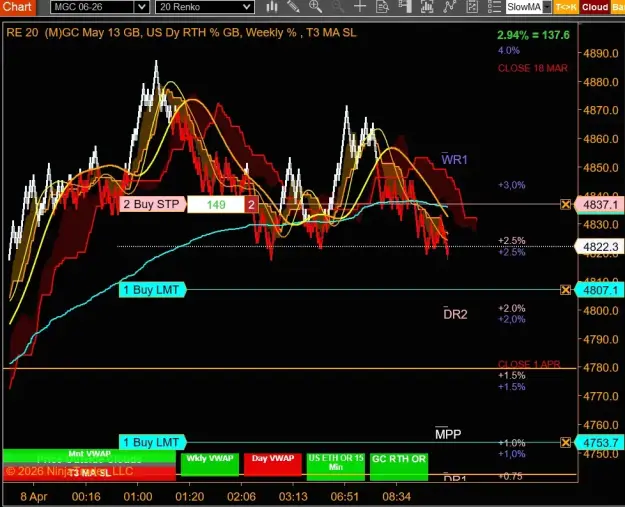Click the WR1 pivot label
The width and height of the screenshot is (625, 507).
point(454,159)
